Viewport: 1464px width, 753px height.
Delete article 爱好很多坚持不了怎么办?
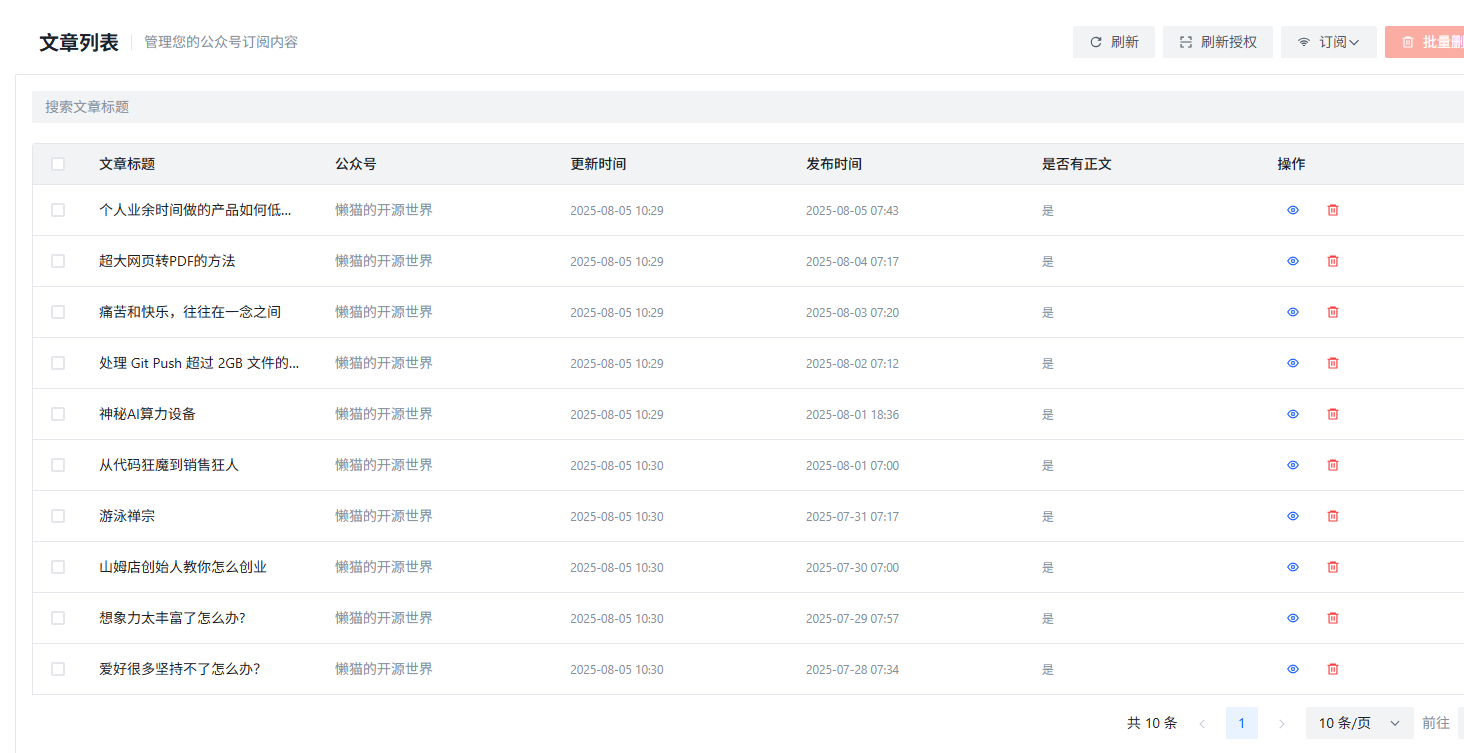(x=1333, y=669)
